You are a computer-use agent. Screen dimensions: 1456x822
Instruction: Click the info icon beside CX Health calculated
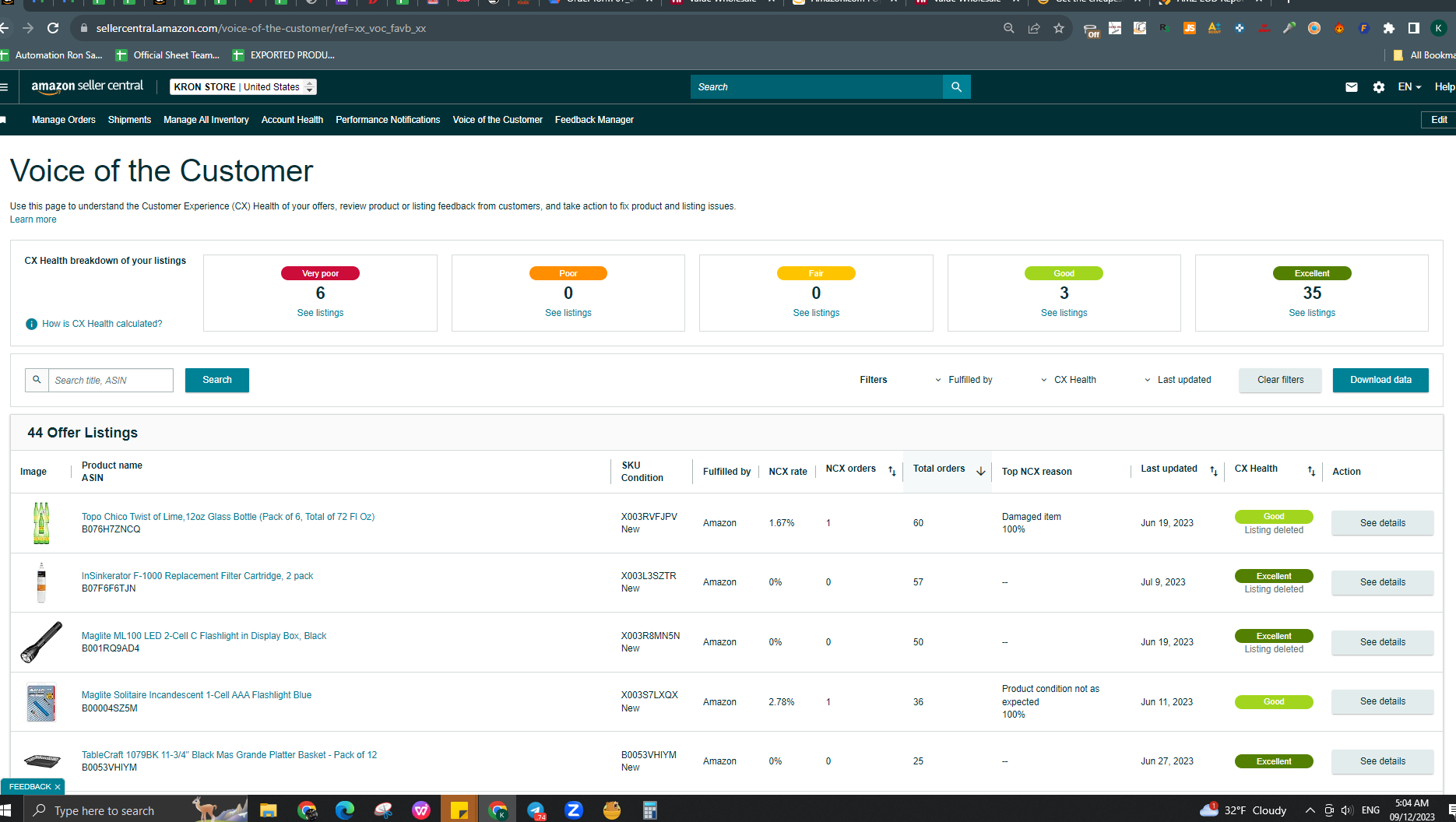coord(31,324)
